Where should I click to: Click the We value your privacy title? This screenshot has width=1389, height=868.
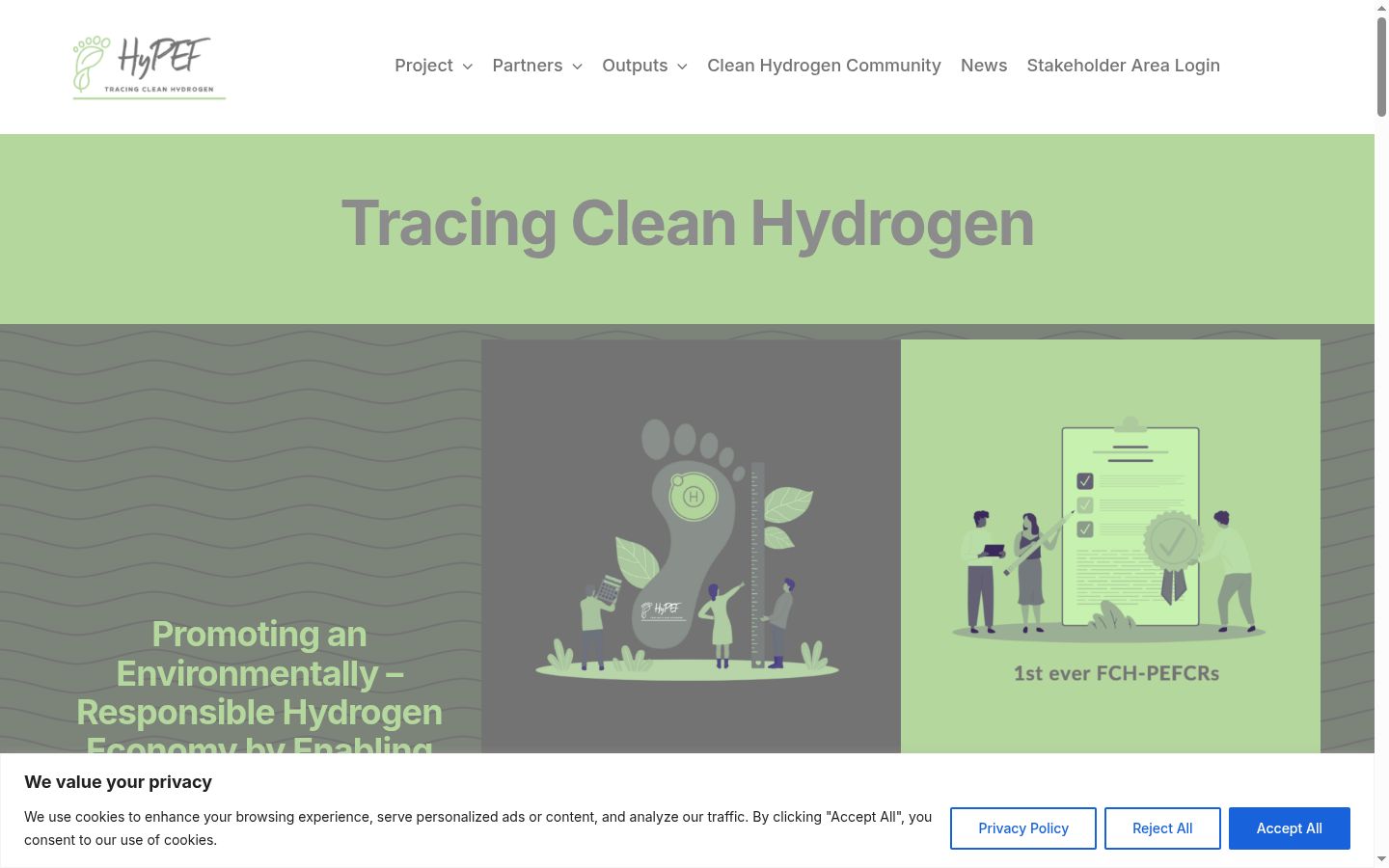coord(118,782)
